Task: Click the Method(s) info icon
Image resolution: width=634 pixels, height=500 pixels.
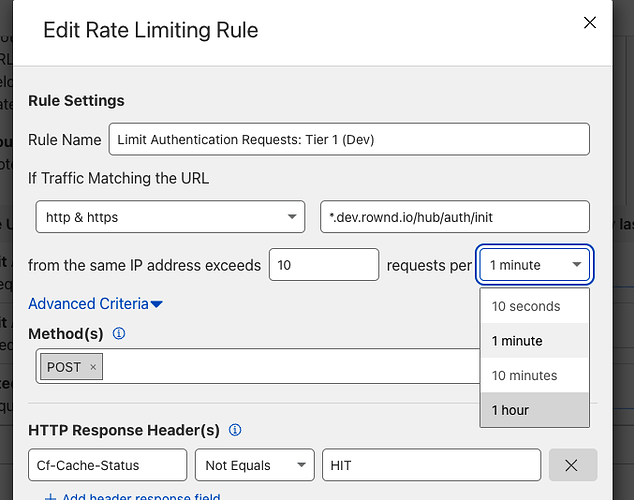Action: 119,333
